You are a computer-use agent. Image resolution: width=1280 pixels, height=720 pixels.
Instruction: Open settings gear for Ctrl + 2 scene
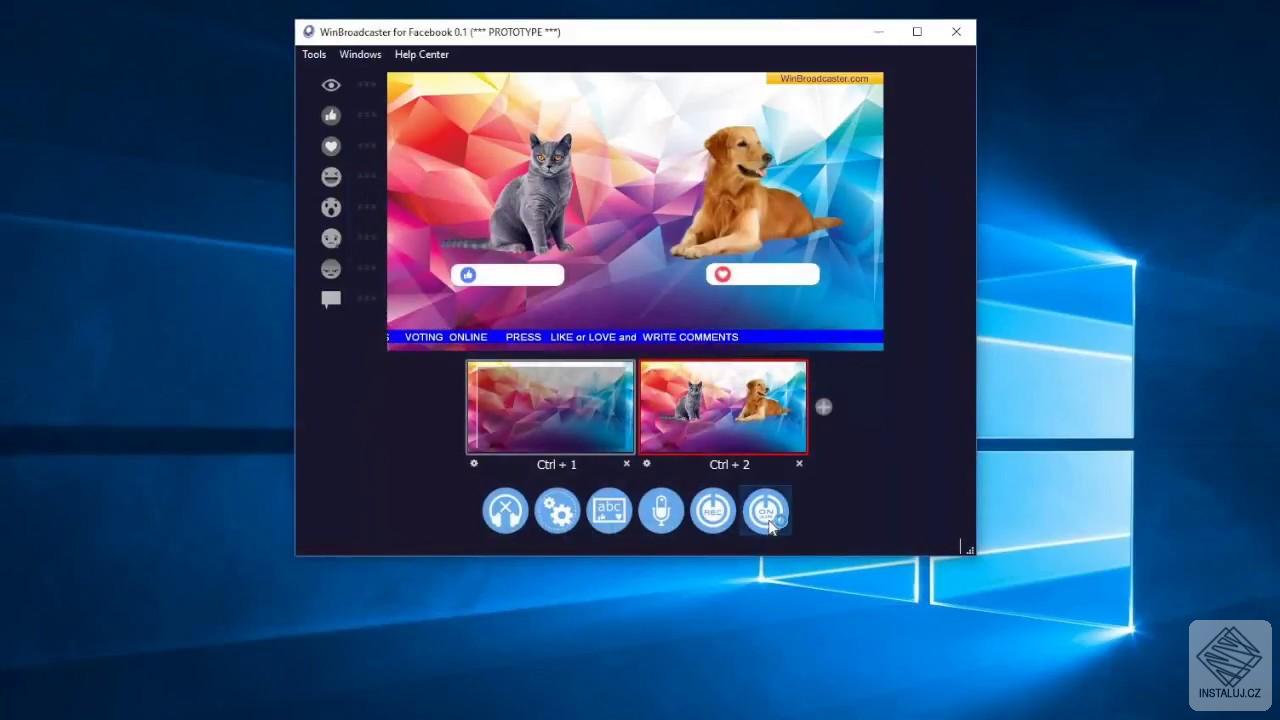[x=646, y=463]
